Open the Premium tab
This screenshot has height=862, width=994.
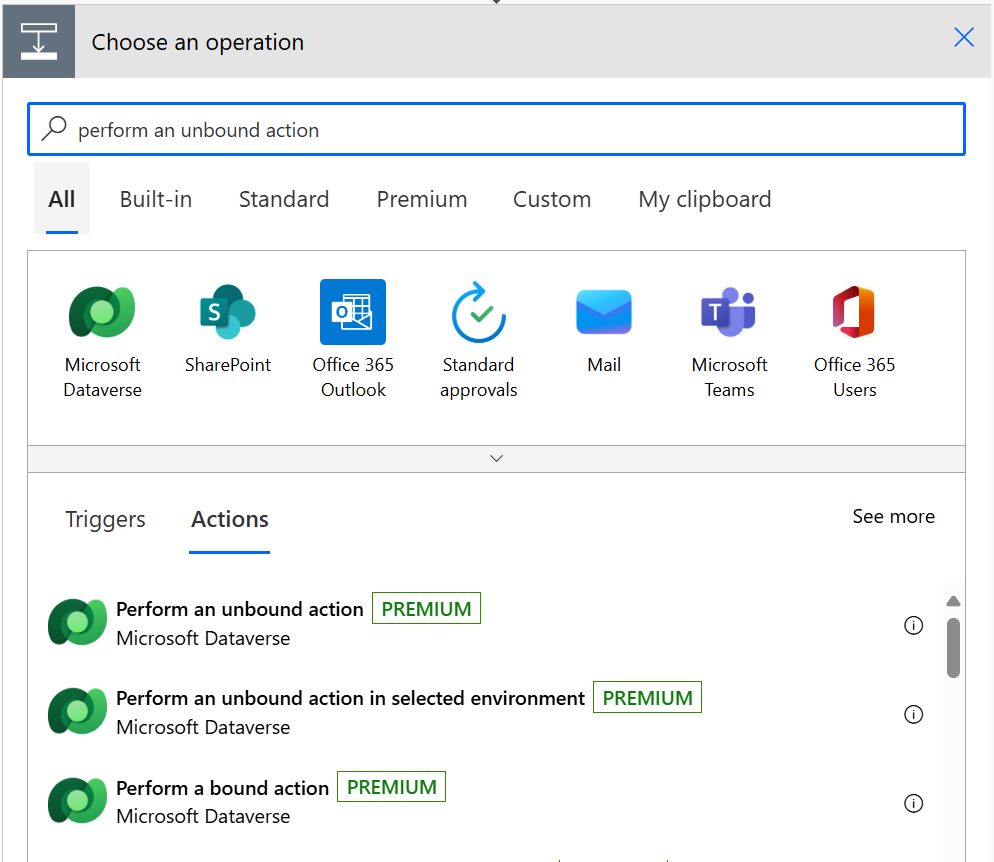[x=421, y=199]
